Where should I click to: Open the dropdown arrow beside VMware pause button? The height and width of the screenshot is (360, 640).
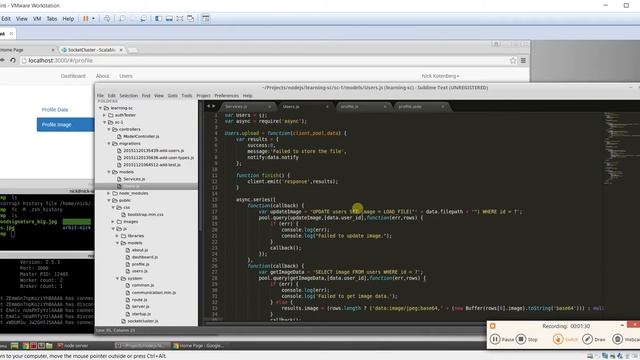[93, 19]
